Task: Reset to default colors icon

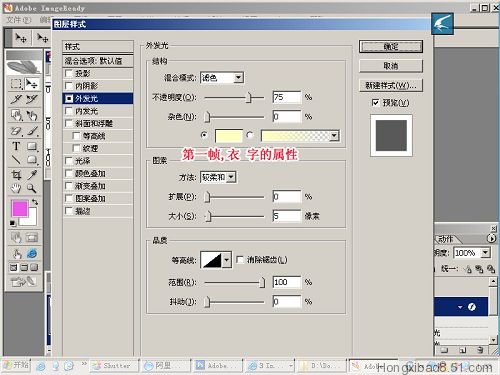Action: [x=12, y=223]
